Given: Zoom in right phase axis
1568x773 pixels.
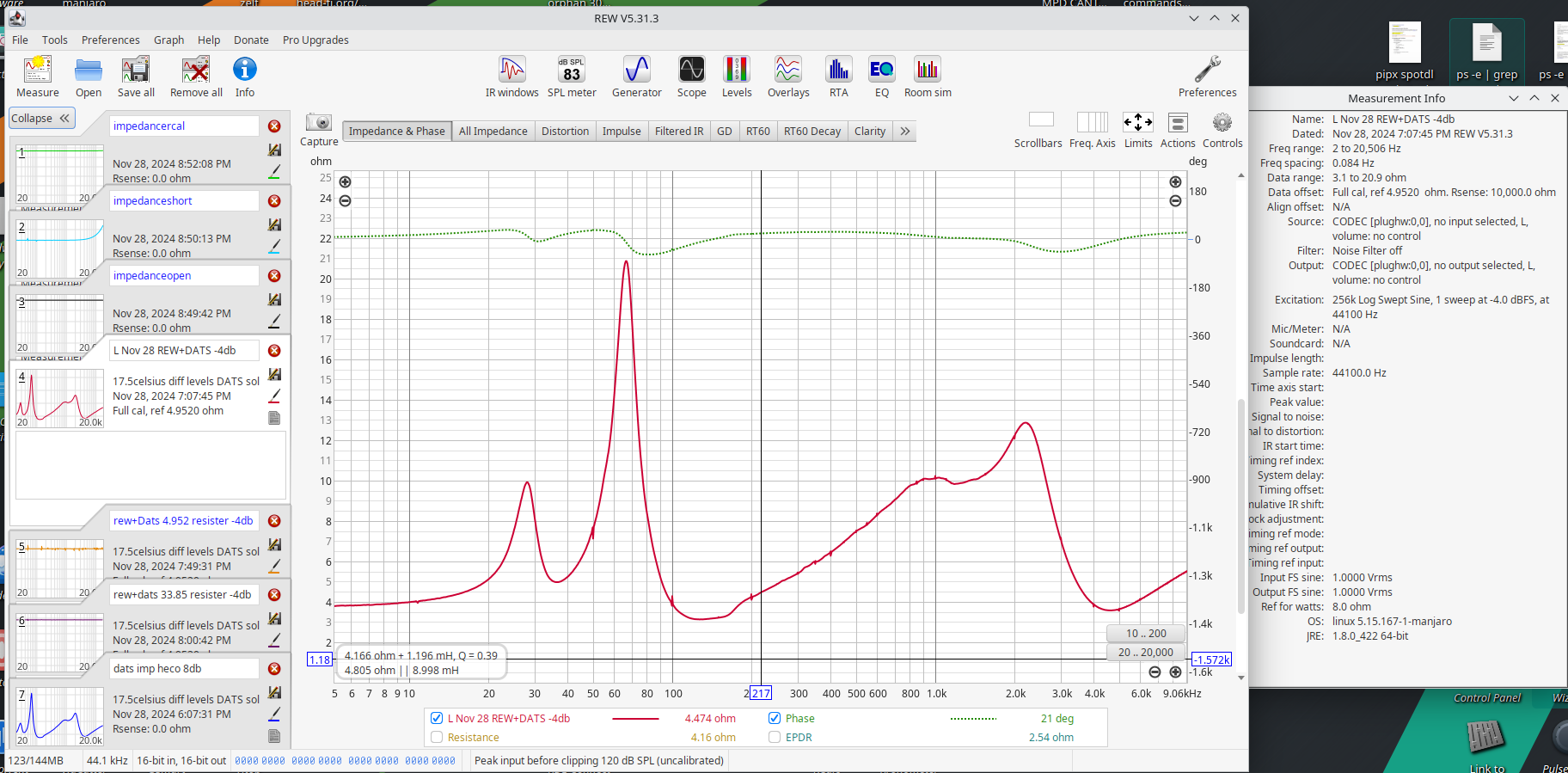Looking at the screenshot, I should (1175, 182).
